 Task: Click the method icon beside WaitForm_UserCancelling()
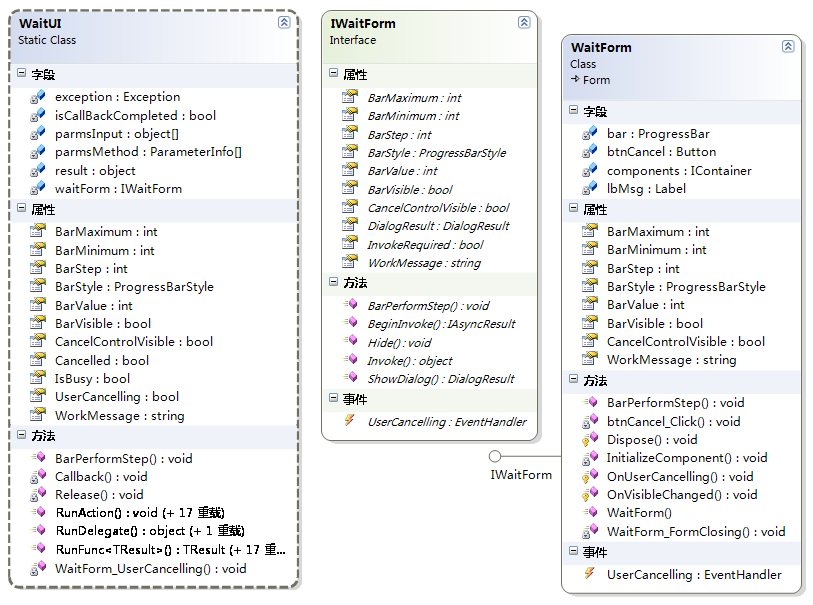38,568
